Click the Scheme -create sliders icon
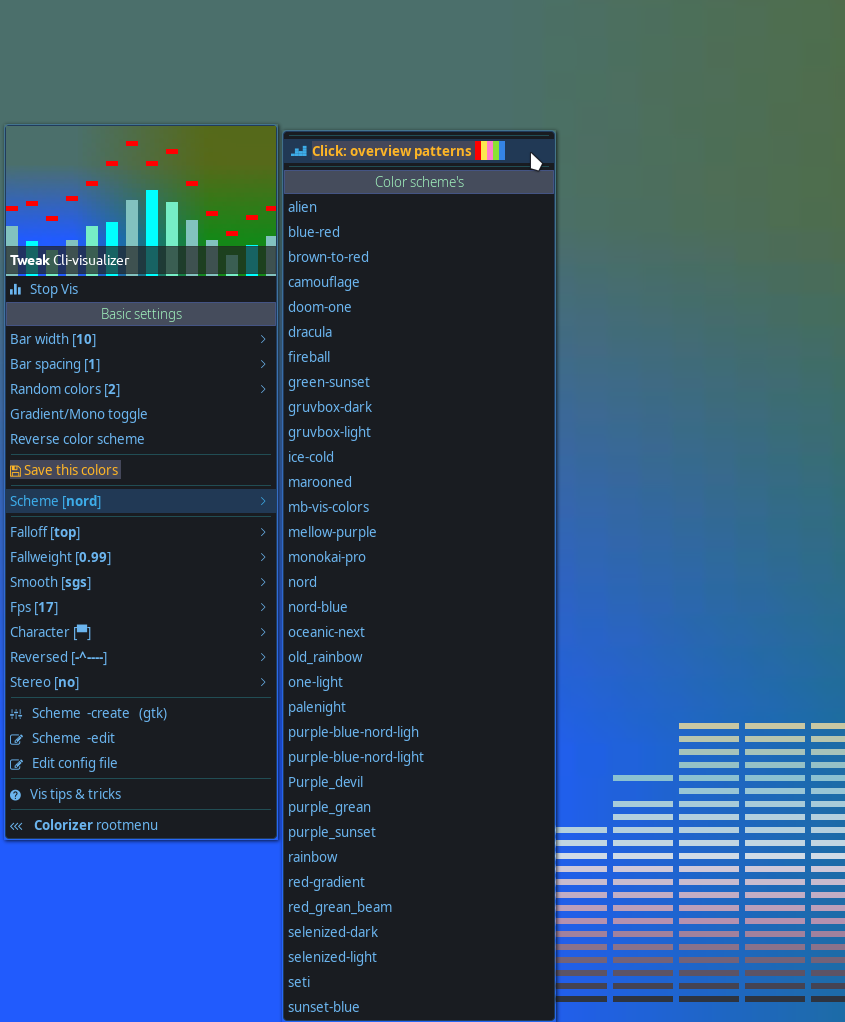 [16, 713]
